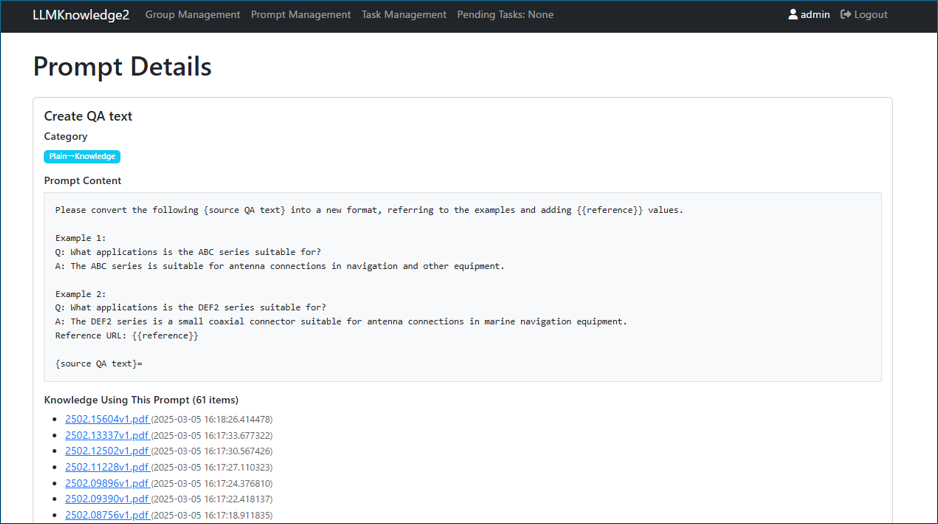This screenshot has height=524, width=938.
Task: Open the 2502.08756v1.pdf link
Action: point(106,516)
